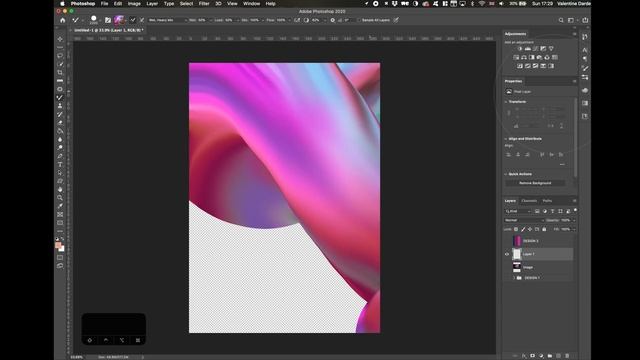Click the foreground color swatch
This screenshot has width=640, height=360.
click(58, 245)
